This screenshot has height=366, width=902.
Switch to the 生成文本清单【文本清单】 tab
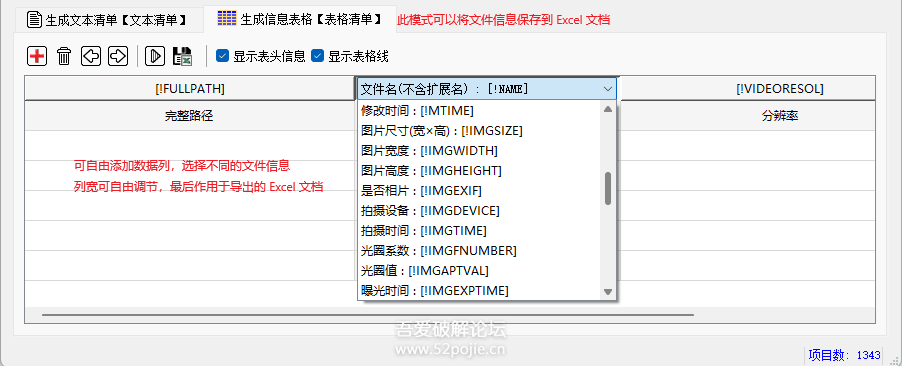pyautogui.click(x=108, y=20)
